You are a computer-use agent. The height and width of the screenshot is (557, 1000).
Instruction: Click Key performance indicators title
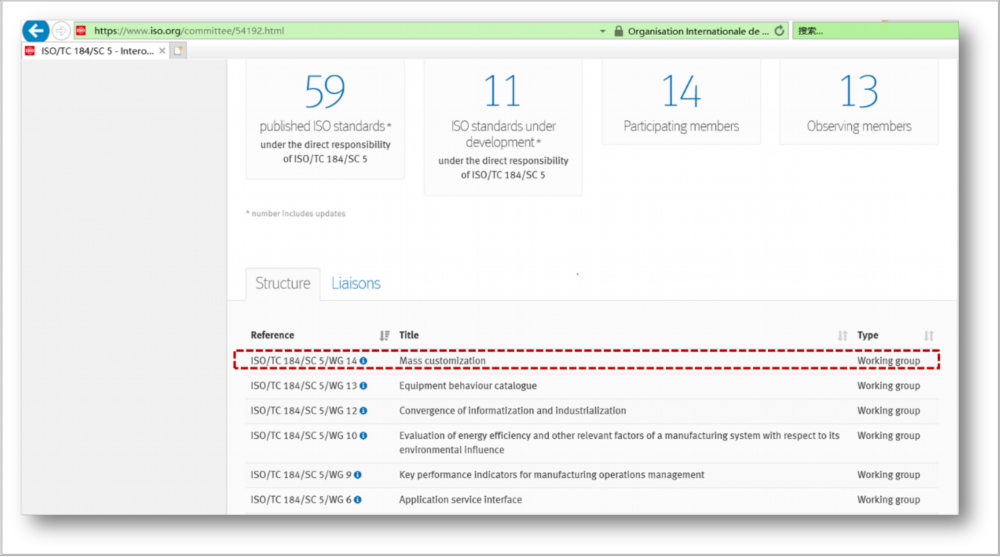coord(552,475)
